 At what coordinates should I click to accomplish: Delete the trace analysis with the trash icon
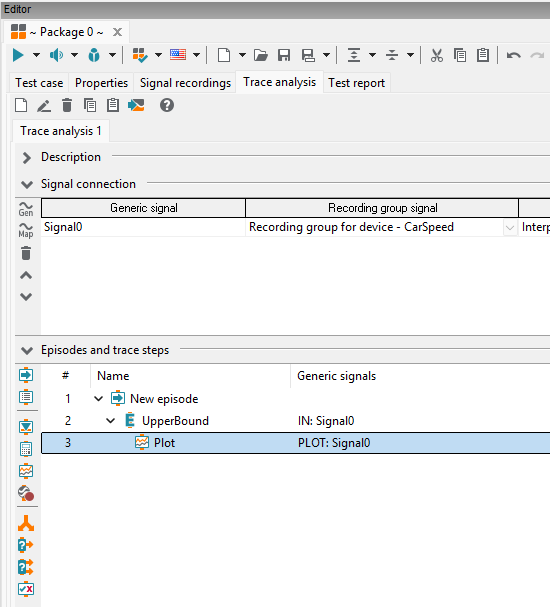tap(67, 105)
